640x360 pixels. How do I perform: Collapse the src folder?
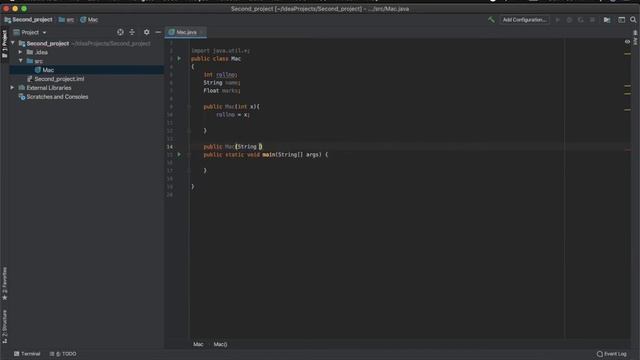[20, 61]
